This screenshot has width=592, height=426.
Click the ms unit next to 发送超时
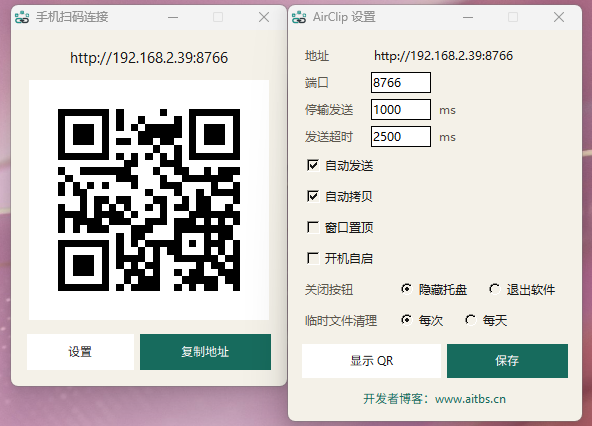447,137
